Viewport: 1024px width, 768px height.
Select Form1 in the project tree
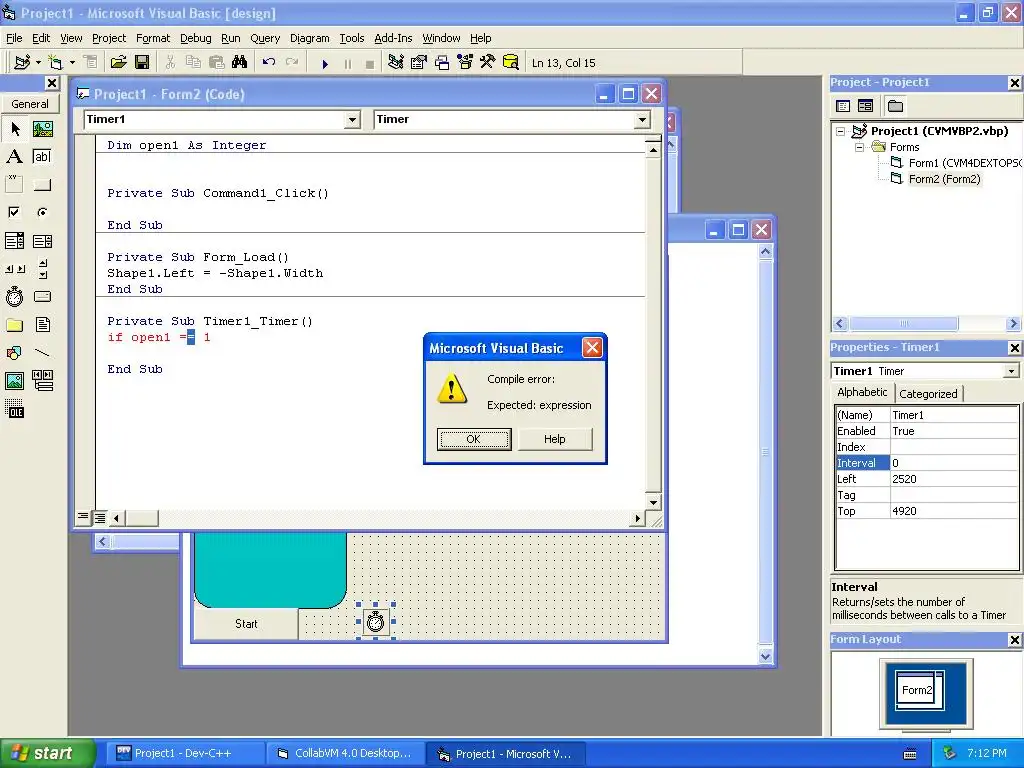955,163
